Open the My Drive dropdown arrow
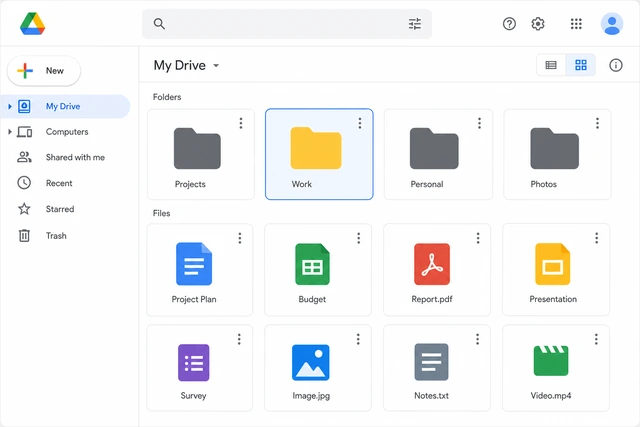The width and height of the screenshot is (640, 427). point(216,65)
